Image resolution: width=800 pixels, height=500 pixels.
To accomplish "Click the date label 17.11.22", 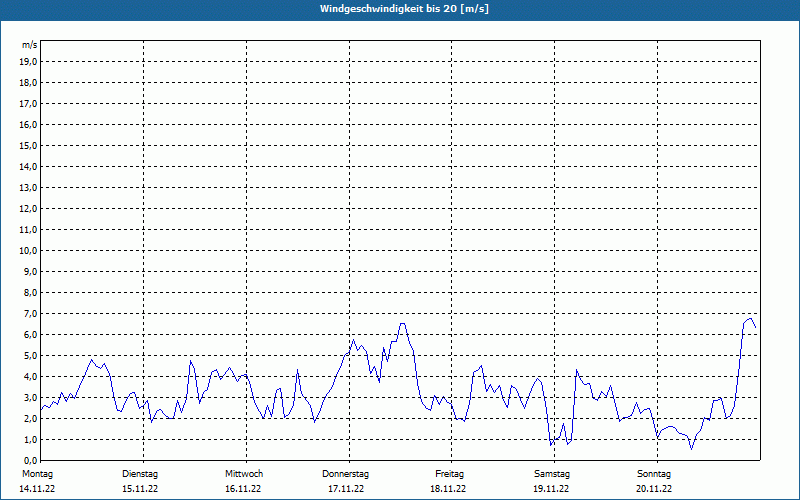I will tap(346, 489).
